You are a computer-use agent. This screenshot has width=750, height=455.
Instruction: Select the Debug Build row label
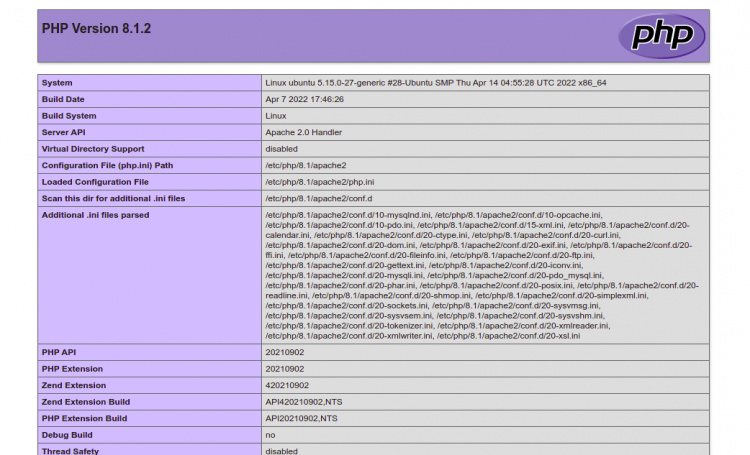pyautogui.click(x=66, y=435)
